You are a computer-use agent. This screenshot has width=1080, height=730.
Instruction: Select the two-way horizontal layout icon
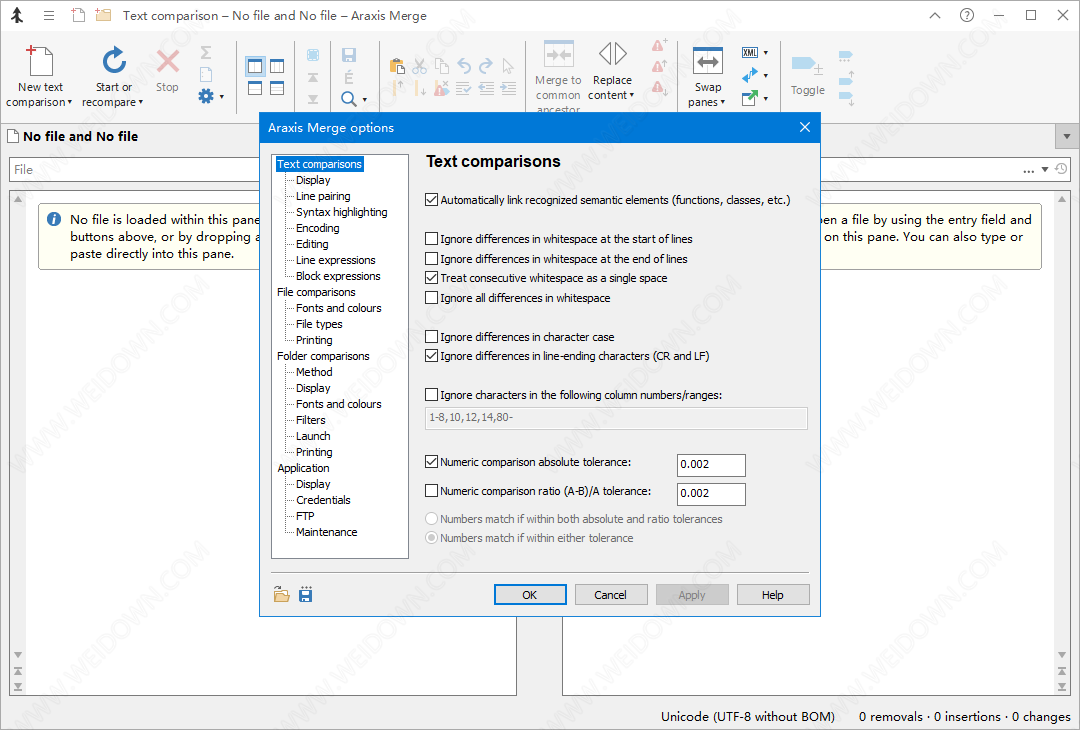255,88
